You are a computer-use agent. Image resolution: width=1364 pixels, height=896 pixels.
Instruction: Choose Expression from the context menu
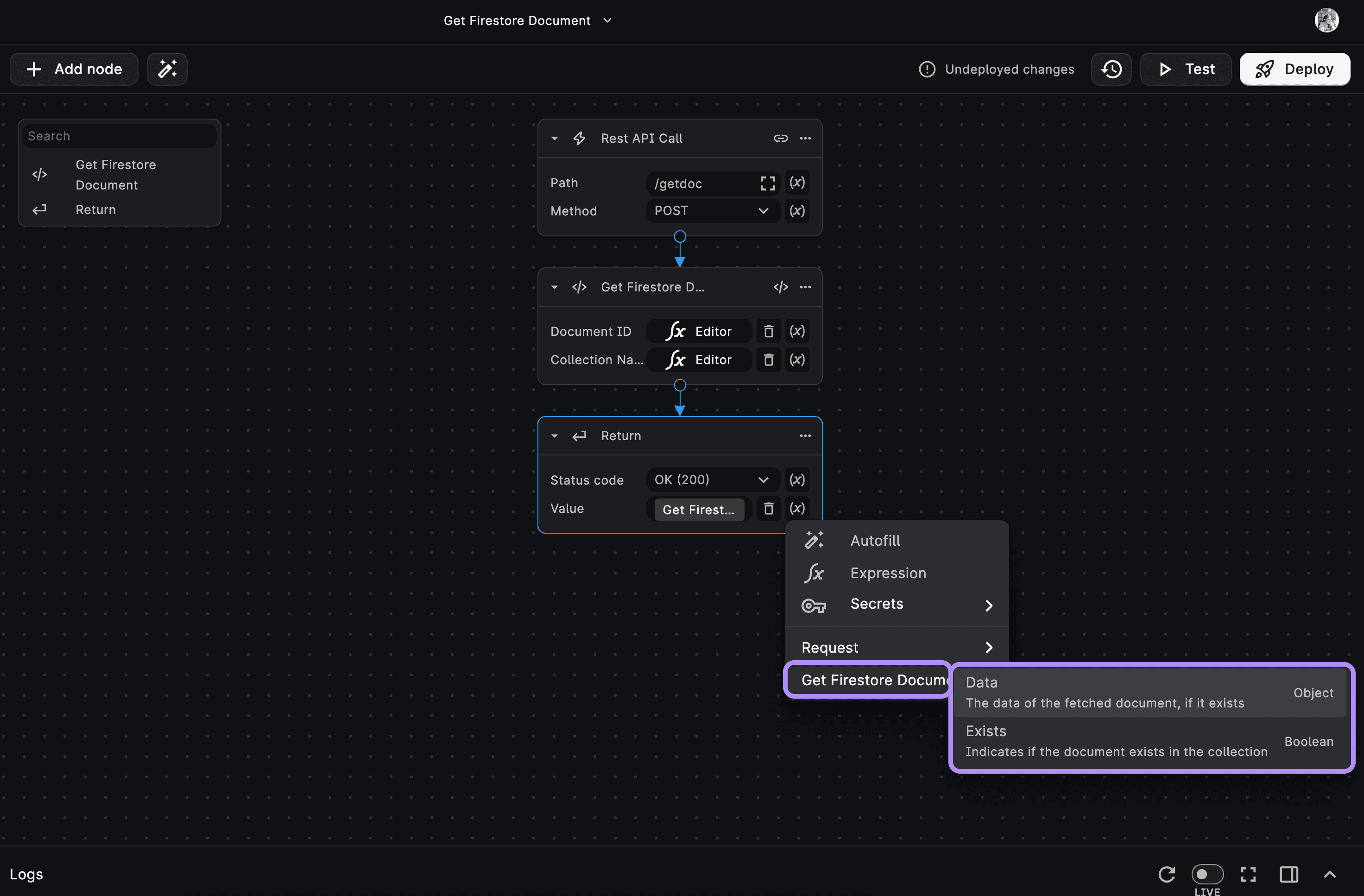point(887,573)
